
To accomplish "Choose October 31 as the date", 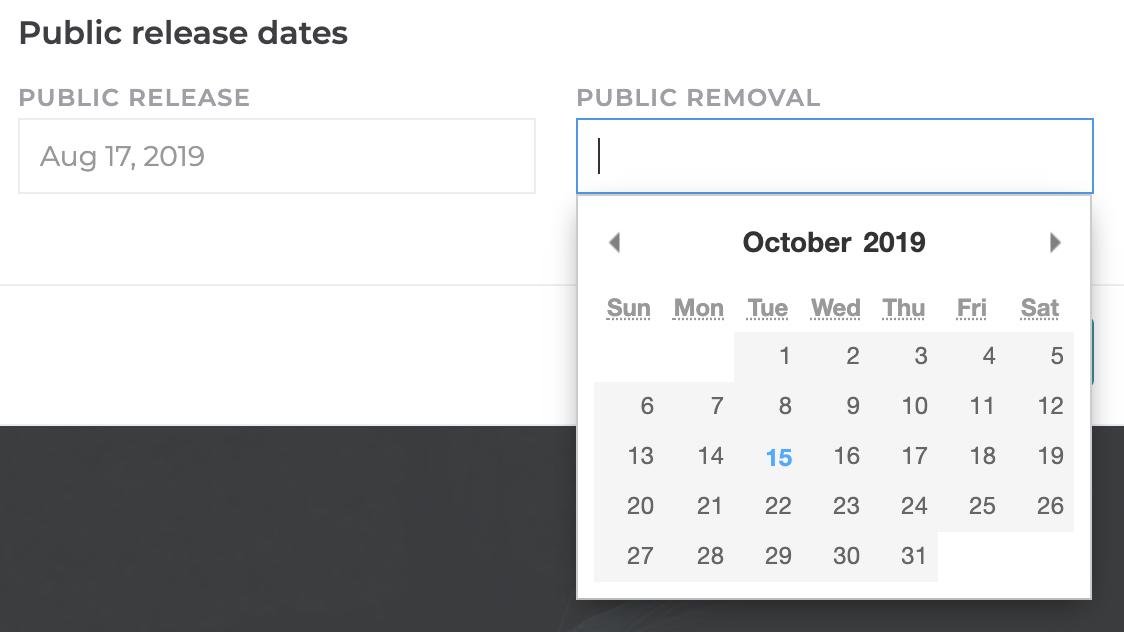I will [913, 556].
